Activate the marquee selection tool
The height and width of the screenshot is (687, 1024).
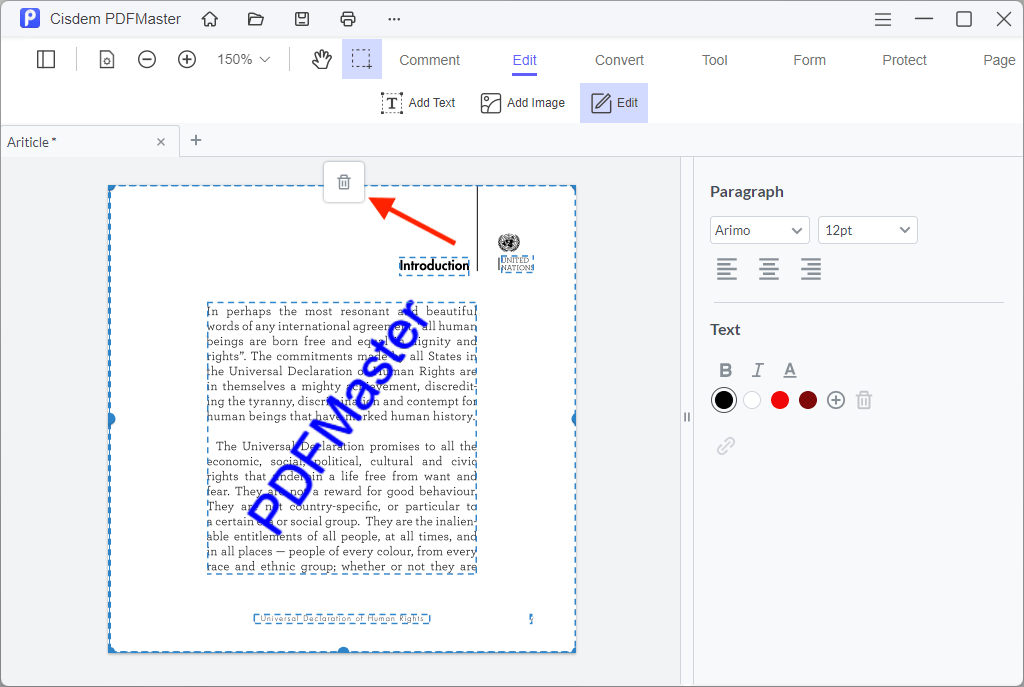[362, 60]
